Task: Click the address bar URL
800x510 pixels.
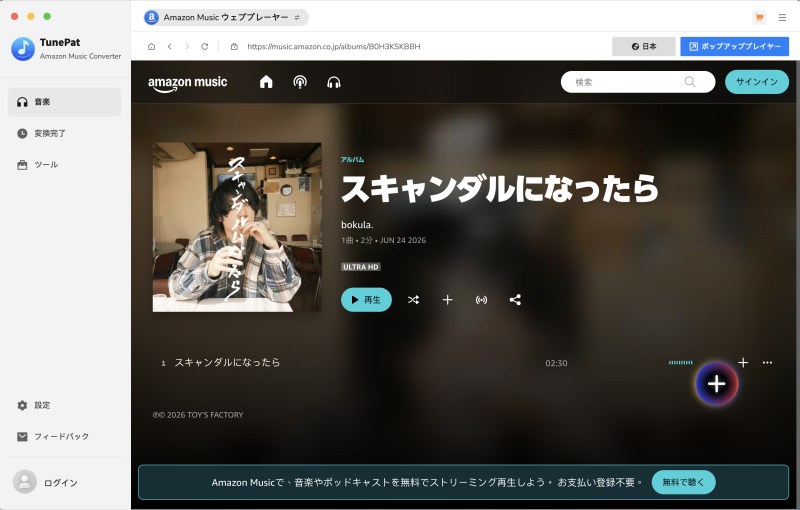Action: coord(334,46)
